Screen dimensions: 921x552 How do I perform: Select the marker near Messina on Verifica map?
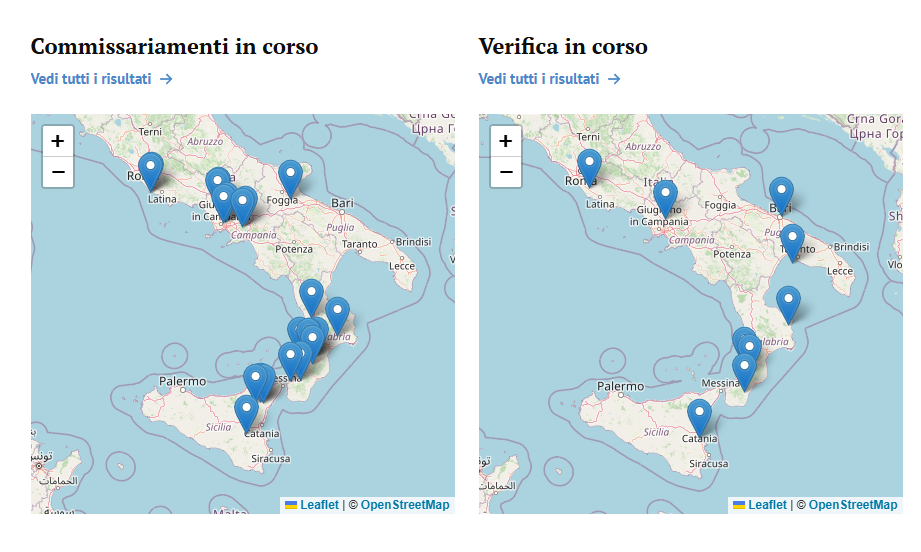click(744, 372)
